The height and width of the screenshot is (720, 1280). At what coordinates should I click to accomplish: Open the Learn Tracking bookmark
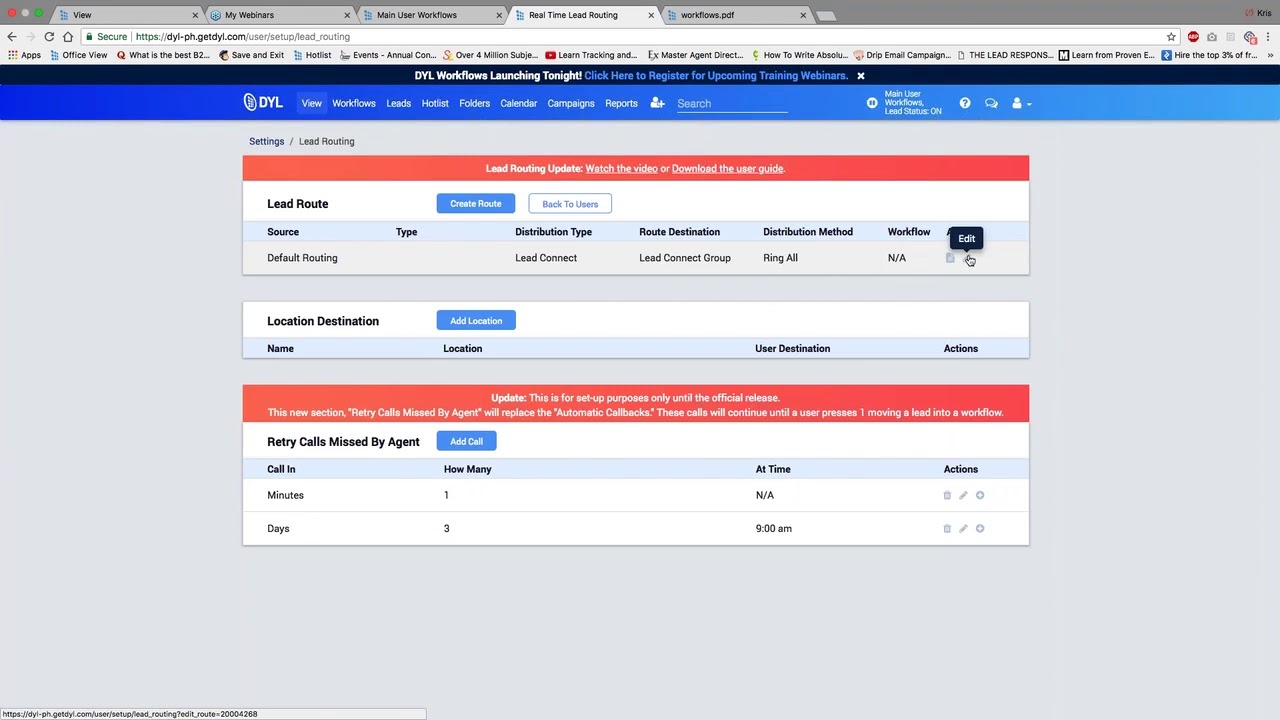pos(591,55)
